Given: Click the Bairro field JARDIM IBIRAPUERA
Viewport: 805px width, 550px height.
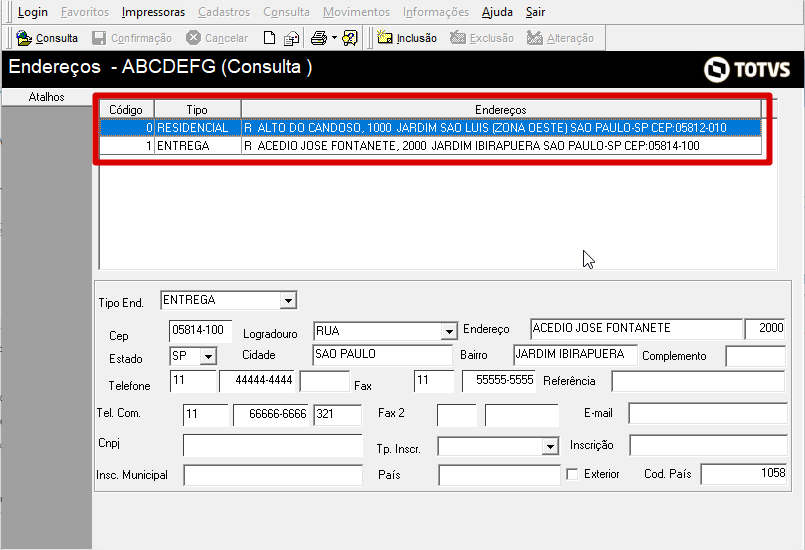Looking at the screenshot, I should coord(575,355).
